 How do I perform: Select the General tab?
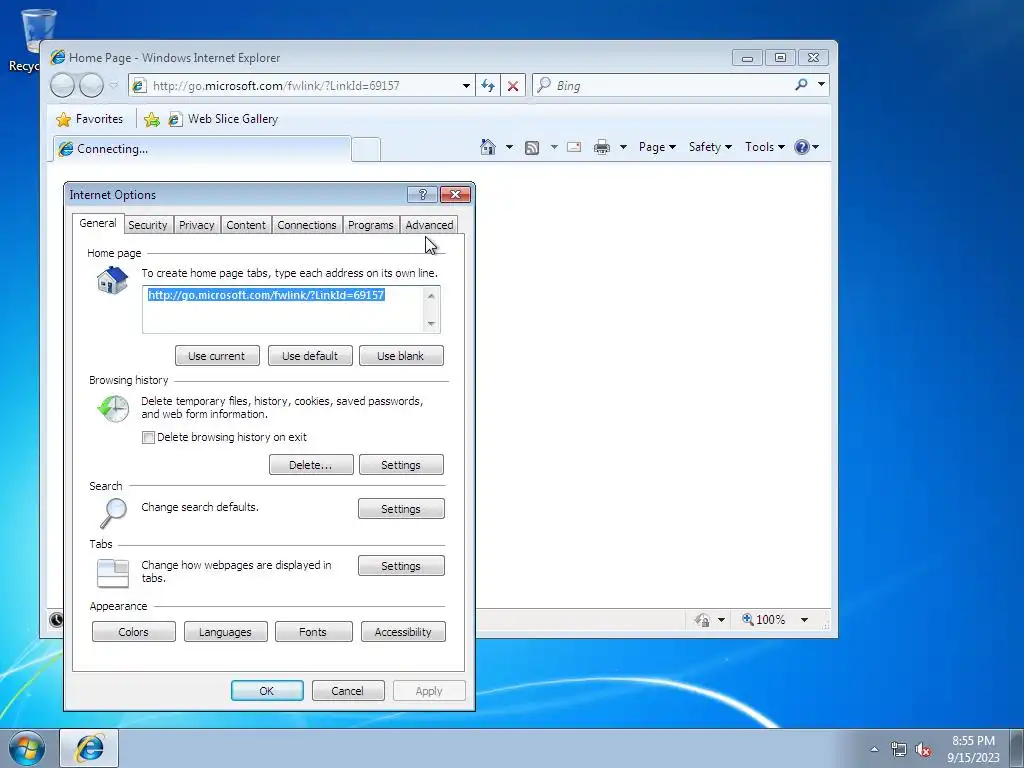point(98,223)
